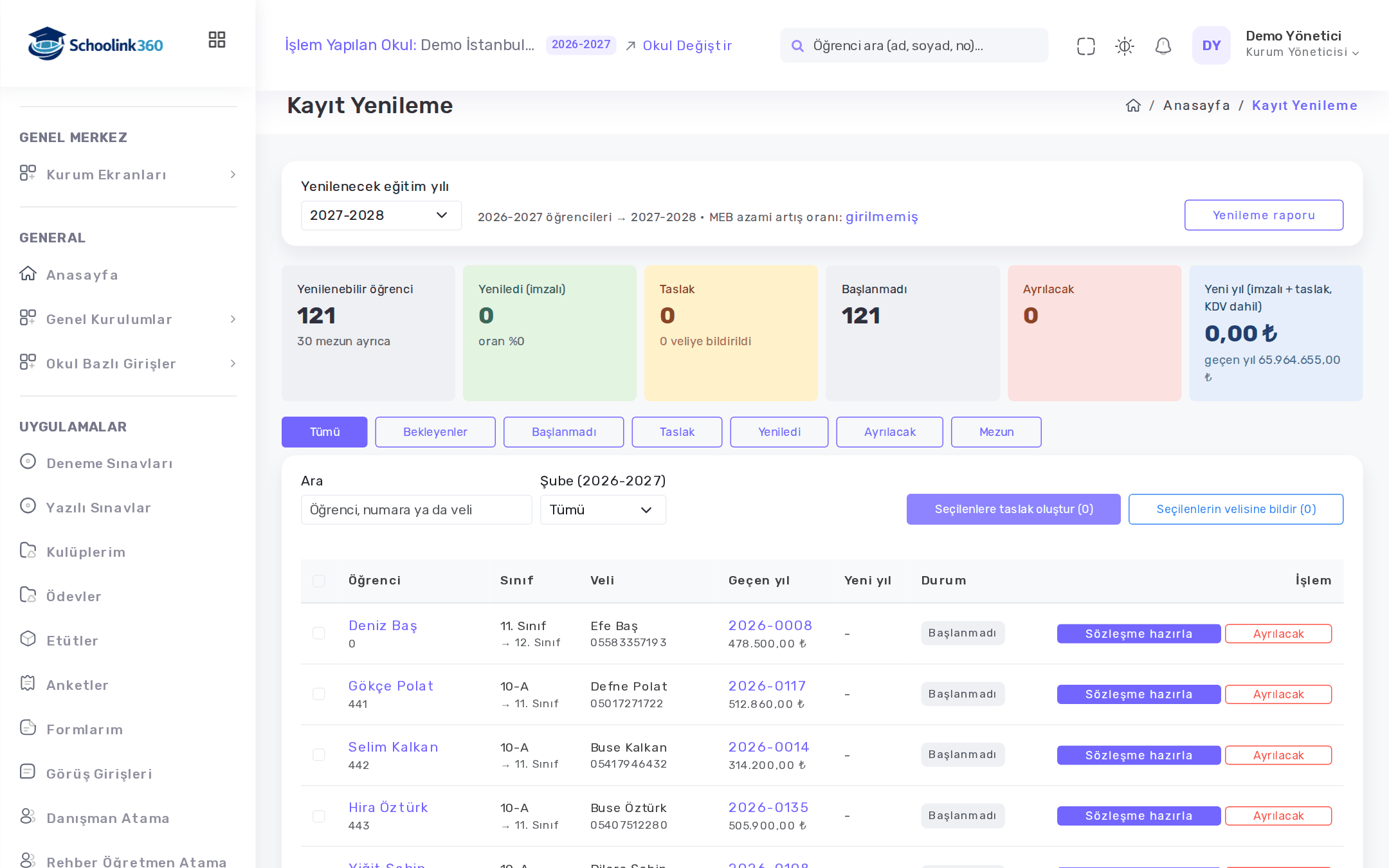This screenshot has width=1389, height=868.
Task: Select the Tümü filter tab
Action: coord(325,432)
